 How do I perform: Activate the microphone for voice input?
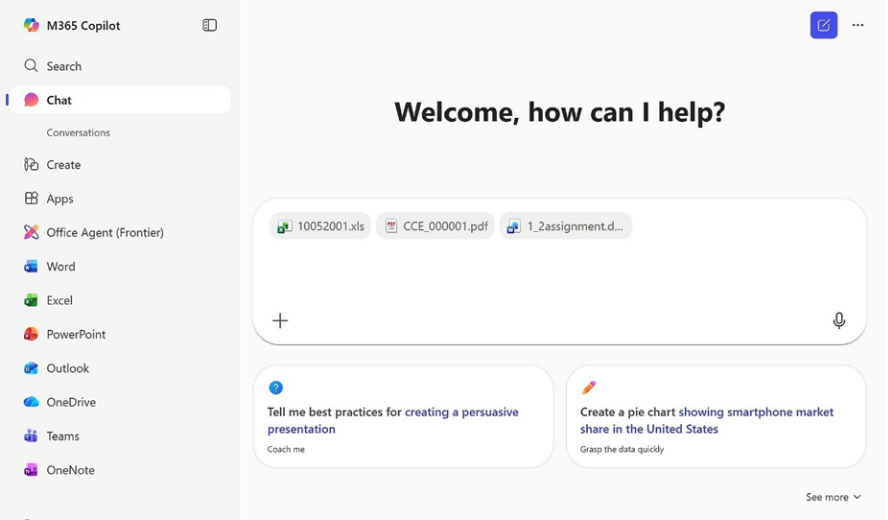pos(839,321)
